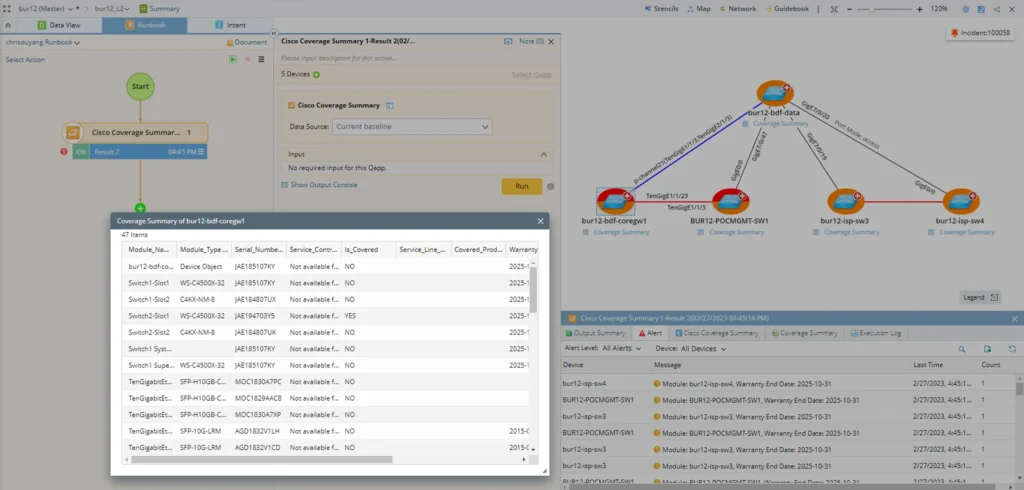The height and width of the screenshot is (490, 1024).
Task: Select the bur12-isp-sw3 device icon
Action: coord(845,201)
